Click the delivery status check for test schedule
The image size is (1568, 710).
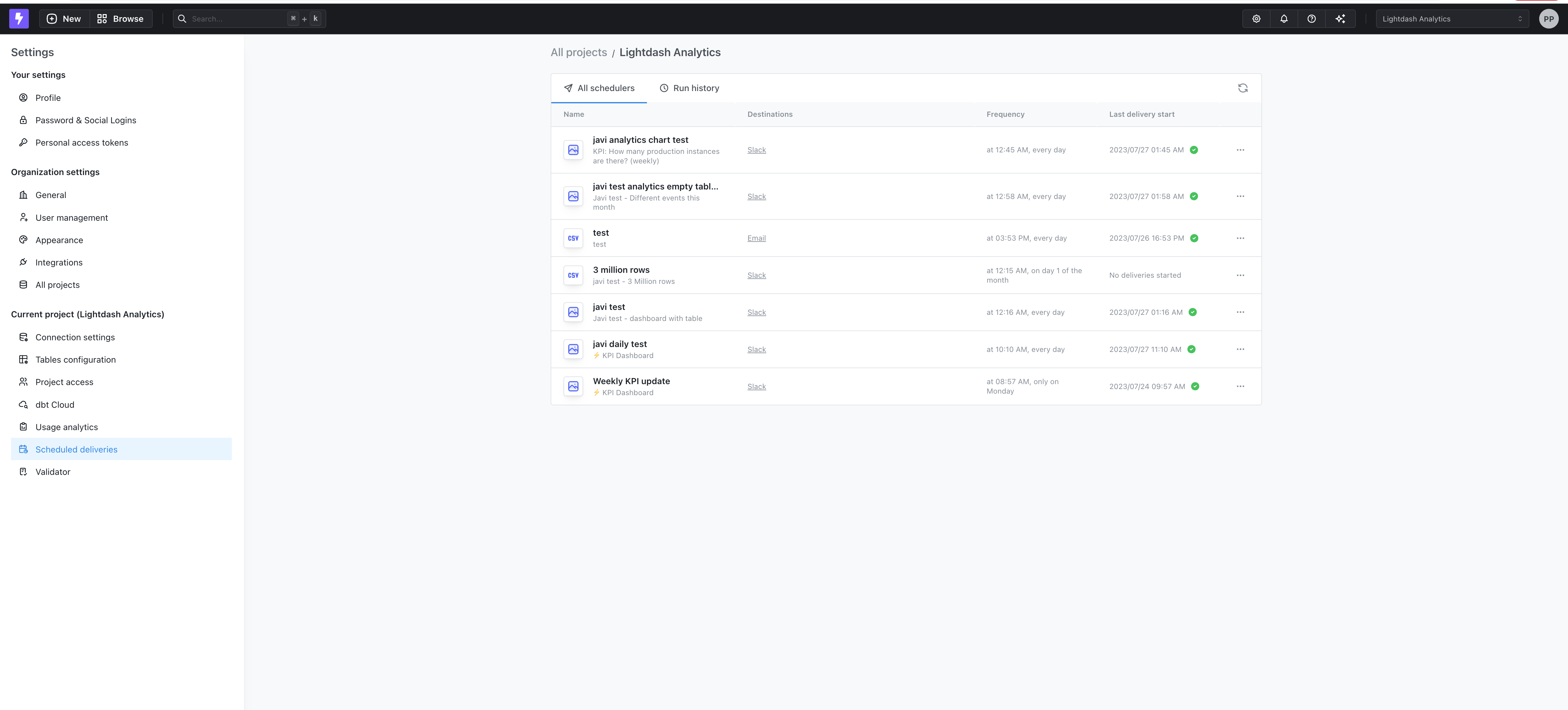click(1194, 238)
